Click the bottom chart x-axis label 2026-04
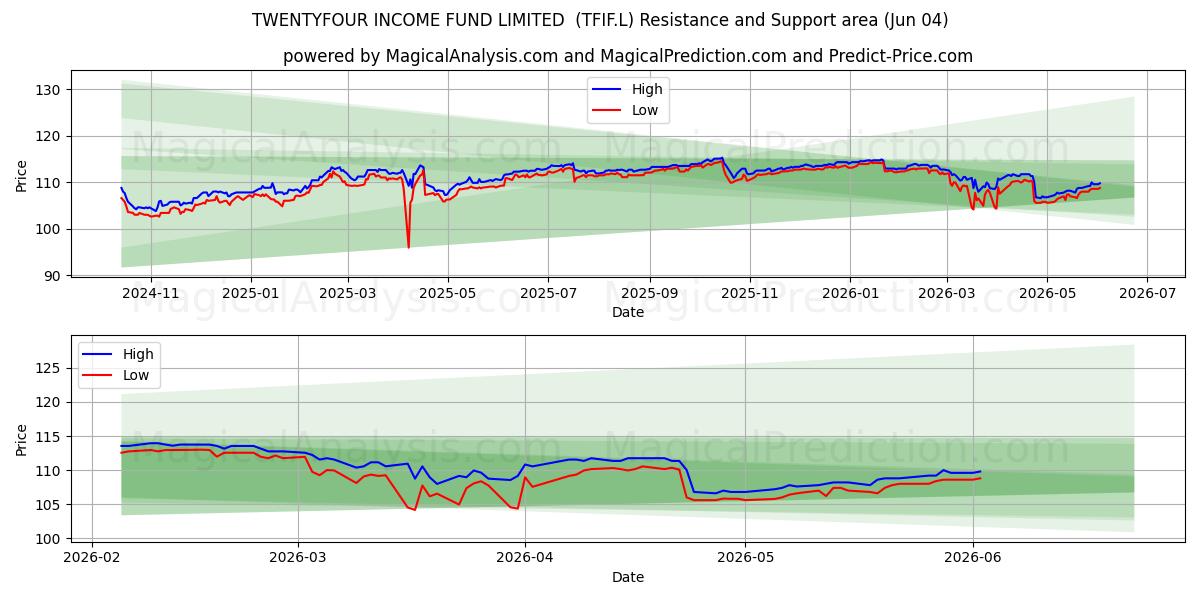The height and width of the screenshot is (600, 1200). pyautogui.click(x=525, y=558)
